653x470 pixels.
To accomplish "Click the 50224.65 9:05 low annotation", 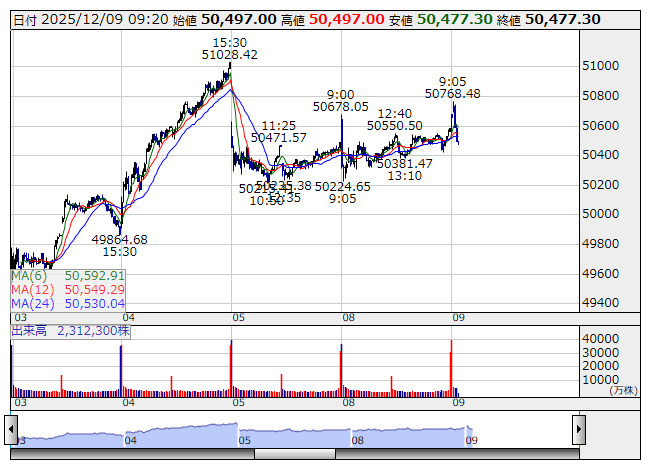I will pyautogui.click(x=343, y=192).
